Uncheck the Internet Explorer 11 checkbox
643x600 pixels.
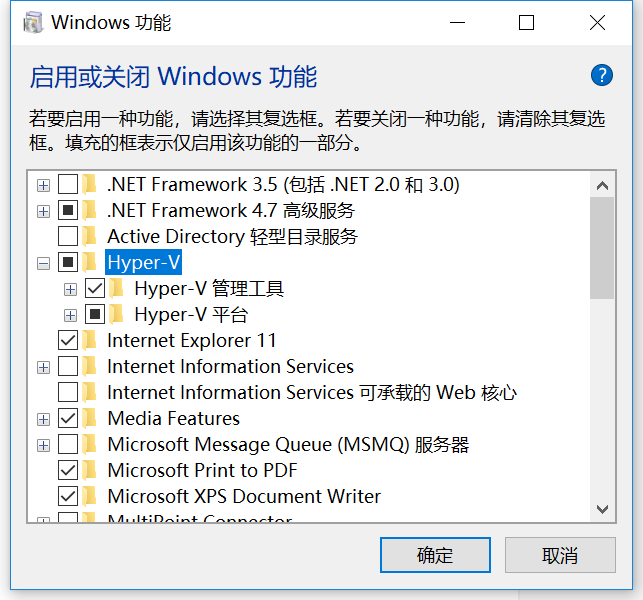coord(68,340)
